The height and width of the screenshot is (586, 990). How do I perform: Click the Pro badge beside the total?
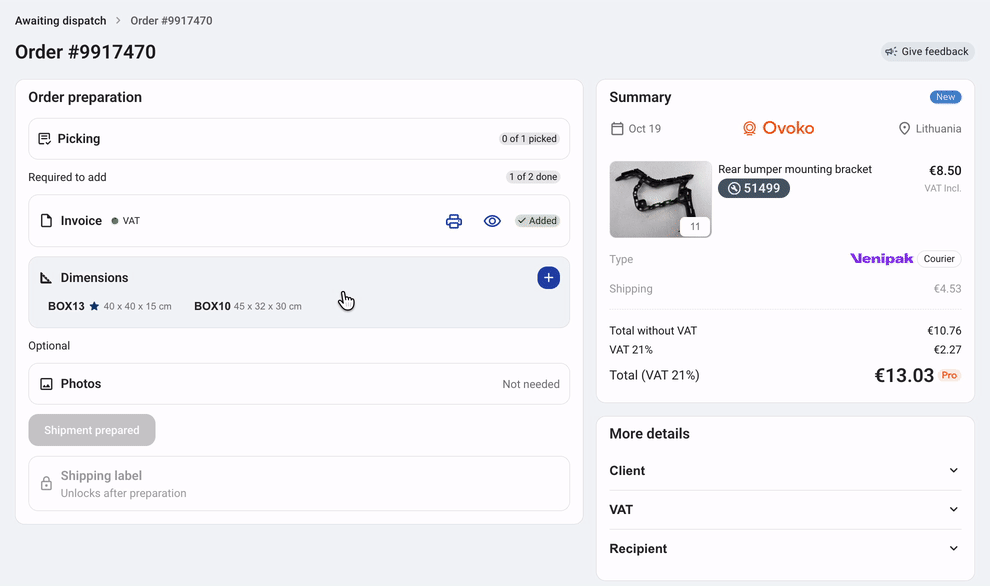(x=949, y=376)
